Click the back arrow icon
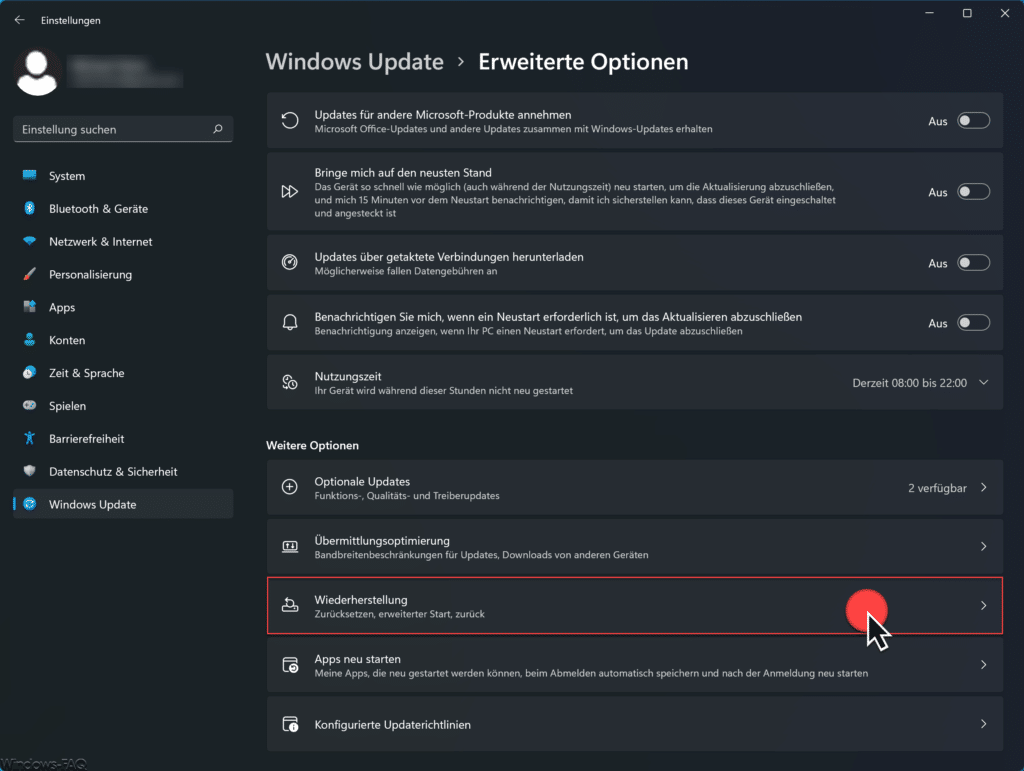 20,20
